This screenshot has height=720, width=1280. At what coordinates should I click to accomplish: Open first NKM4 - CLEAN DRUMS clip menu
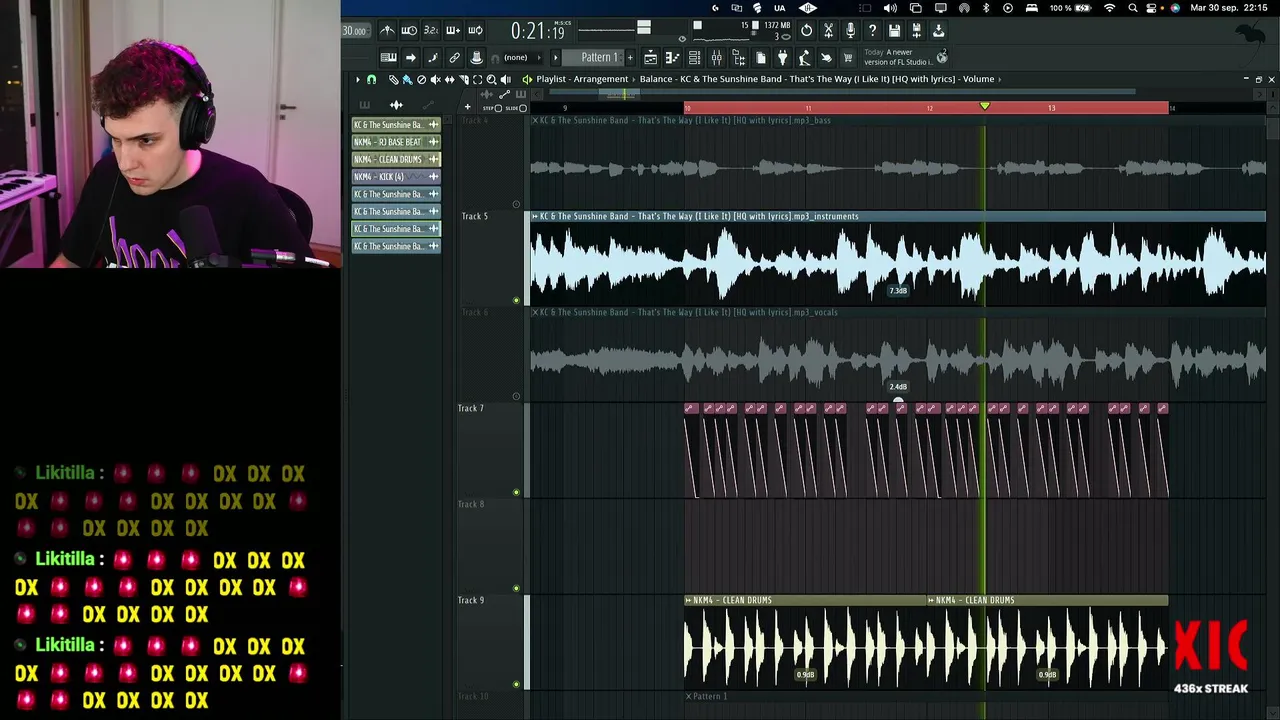tap(689, 600)
